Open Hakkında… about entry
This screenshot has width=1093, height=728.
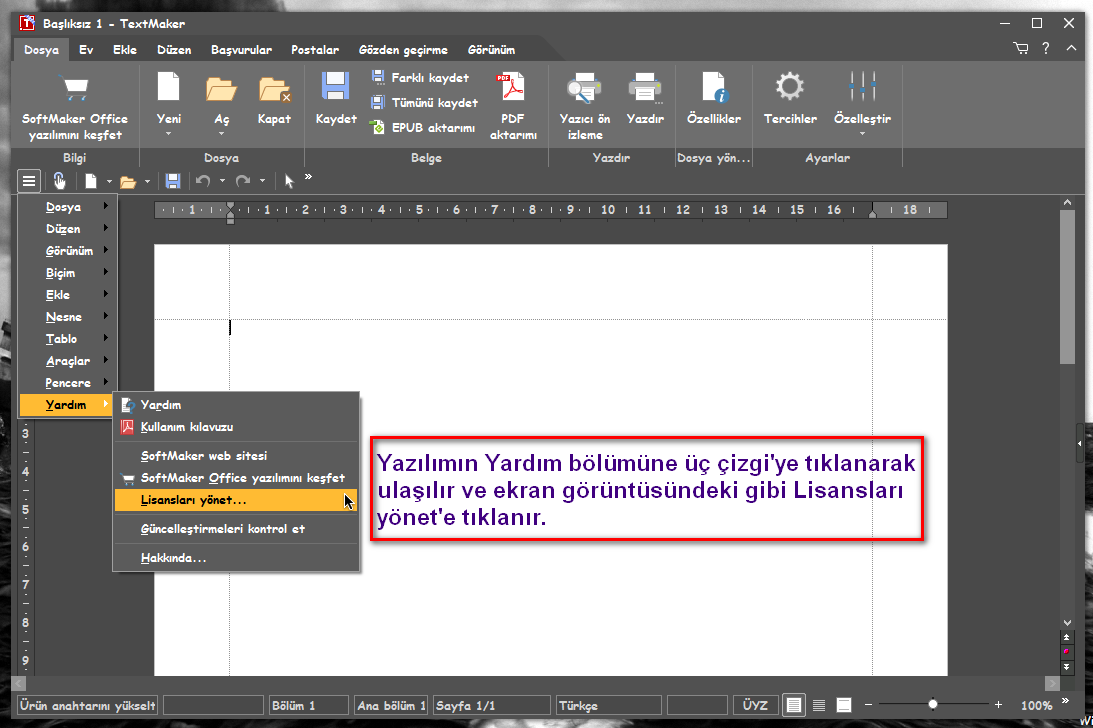click(236, 558)
